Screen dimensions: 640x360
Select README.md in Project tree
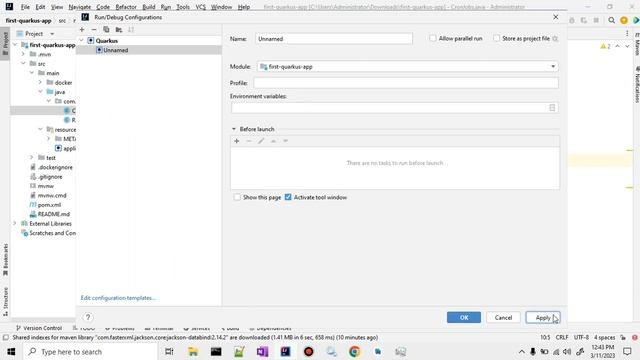pos(53,214)
